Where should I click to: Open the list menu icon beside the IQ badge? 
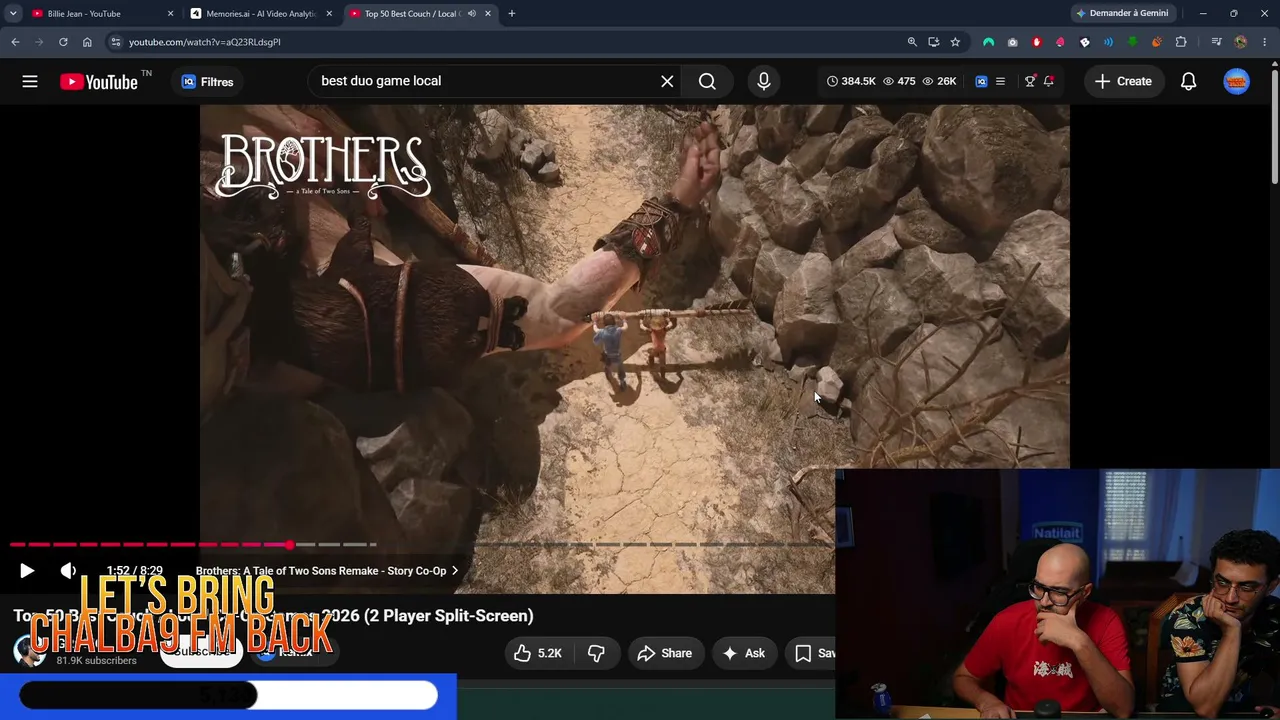pos(1000,81)
